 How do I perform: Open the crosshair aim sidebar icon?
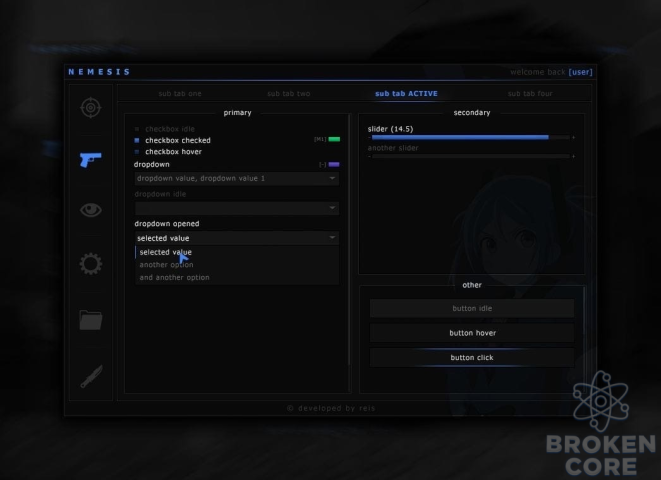(91, 108)
